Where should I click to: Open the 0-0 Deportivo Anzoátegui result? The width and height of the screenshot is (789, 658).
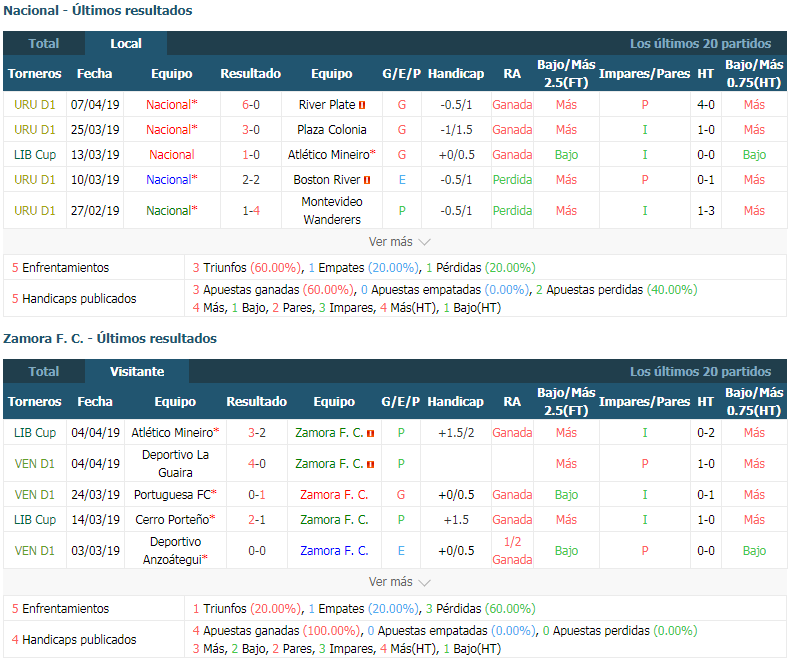pos(257,551)
